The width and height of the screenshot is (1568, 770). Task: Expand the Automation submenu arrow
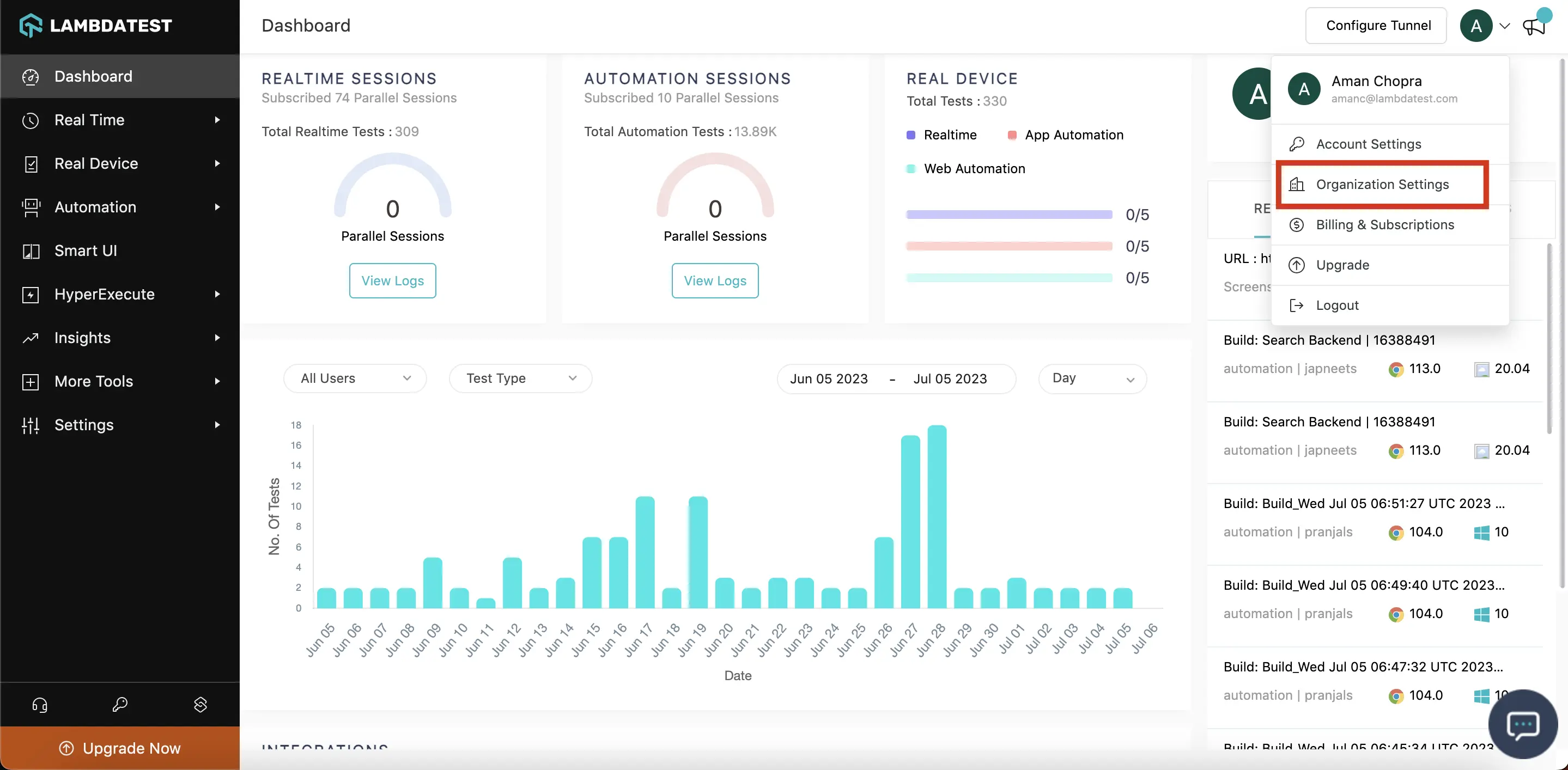(217, 207)
